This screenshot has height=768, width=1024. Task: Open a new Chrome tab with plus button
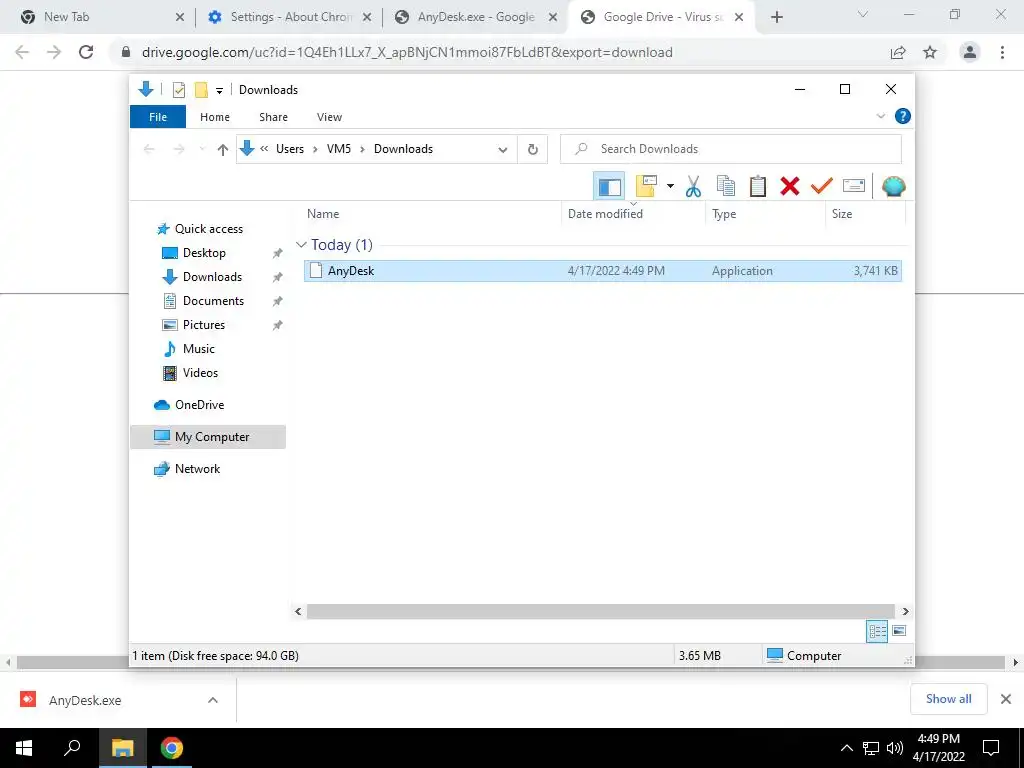[776, 18]
